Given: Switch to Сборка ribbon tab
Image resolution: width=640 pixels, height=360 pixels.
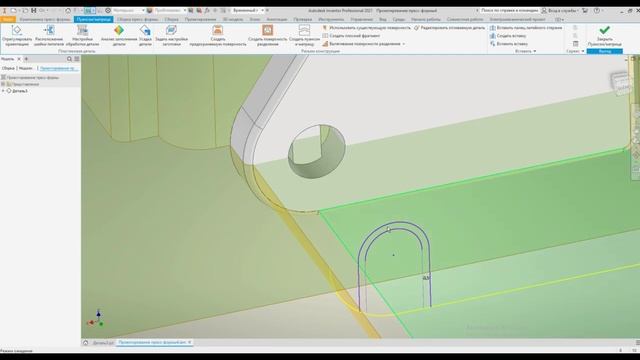Looking at the screenshot, I should point(171,19).
